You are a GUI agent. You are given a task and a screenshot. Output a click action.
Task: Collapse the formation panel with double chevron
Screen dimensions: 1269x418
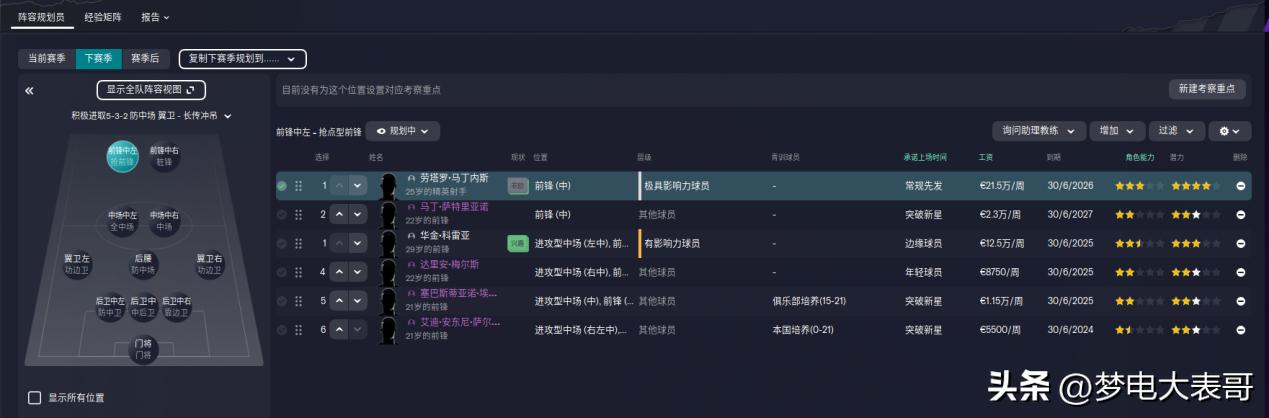tap(29, 91)
